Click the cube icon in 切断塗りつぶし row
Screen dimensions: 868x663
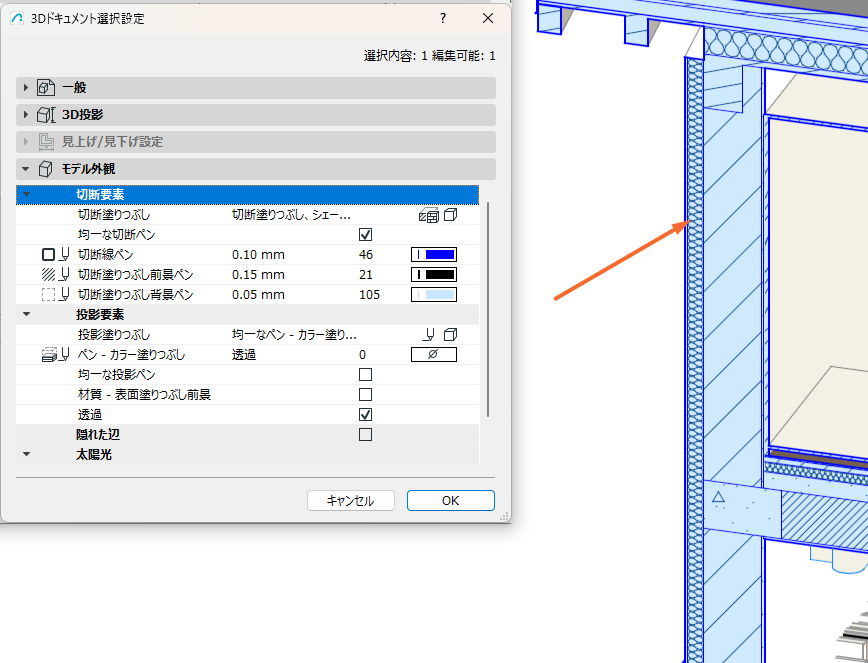point(451,214)
